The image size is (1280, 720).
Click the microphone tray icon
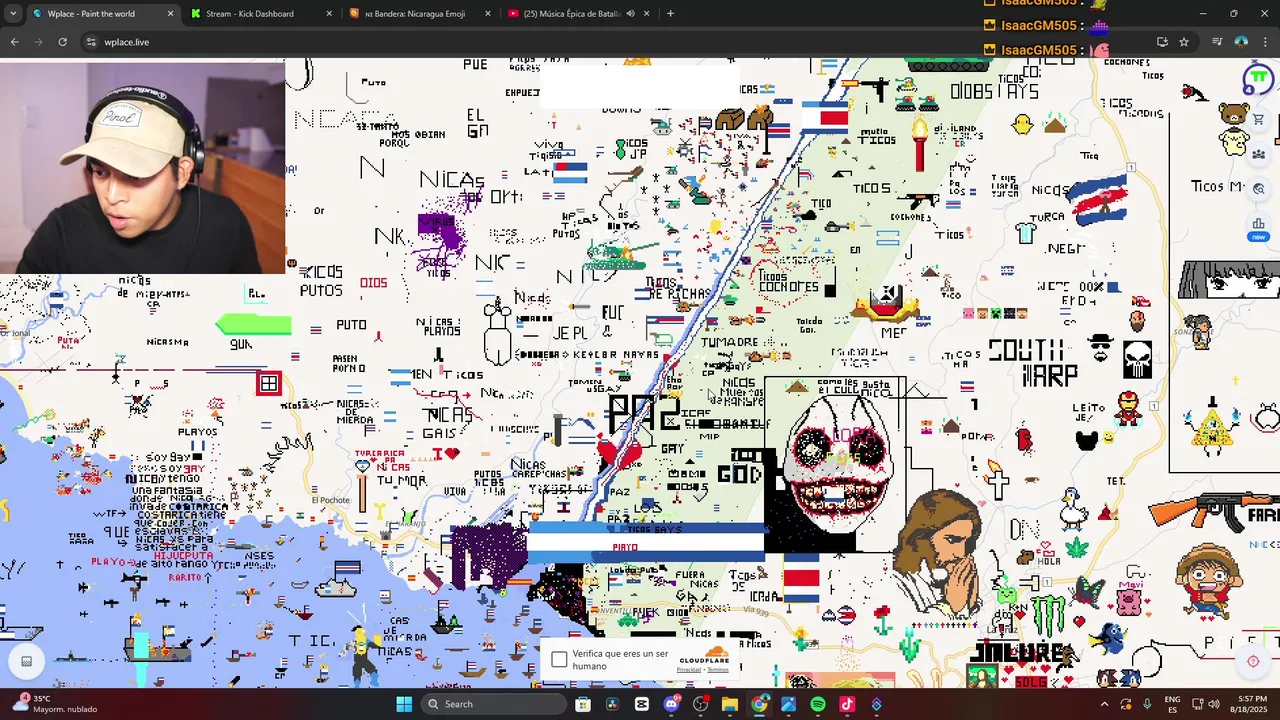click(1147, 704)
